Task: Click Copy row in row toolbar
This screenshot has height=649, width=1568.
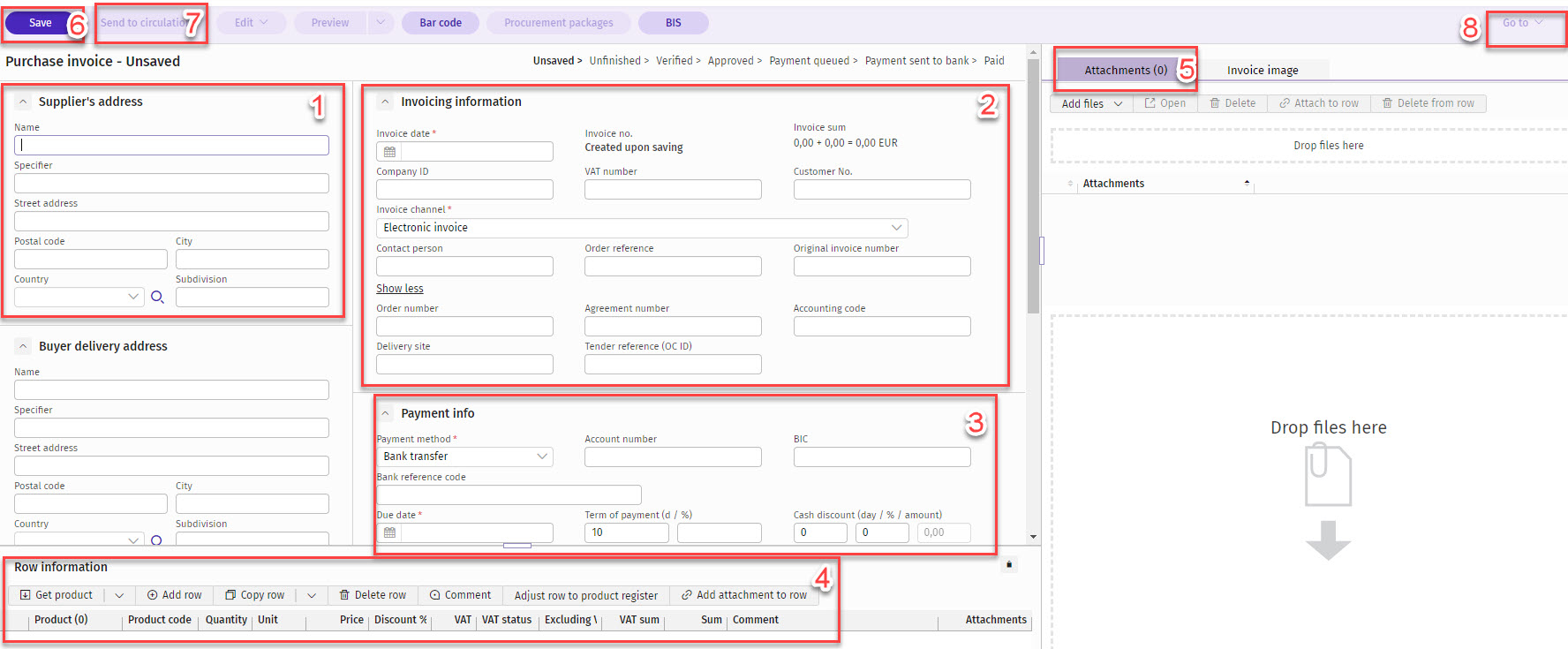Action: click(255, 595)
